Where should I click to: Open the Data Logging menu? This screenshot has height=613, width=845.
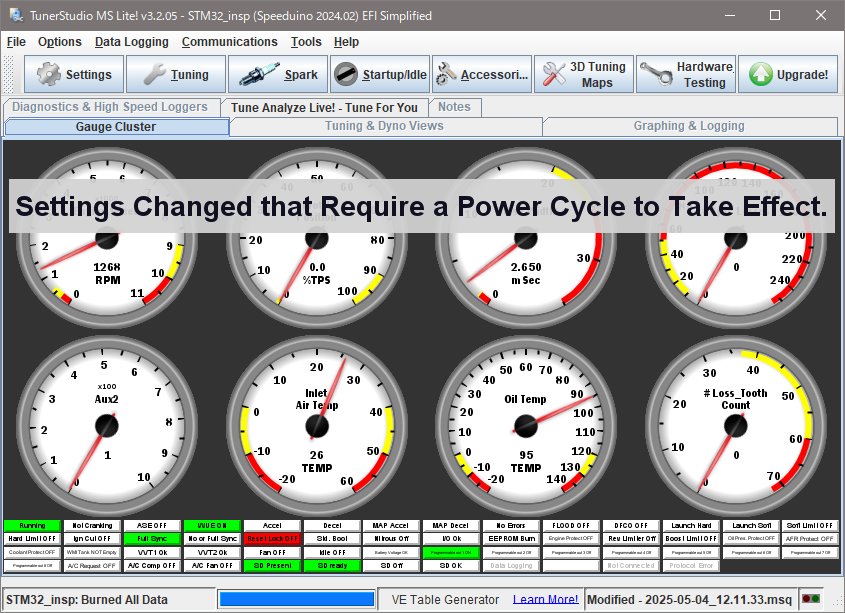coord(131,42)
